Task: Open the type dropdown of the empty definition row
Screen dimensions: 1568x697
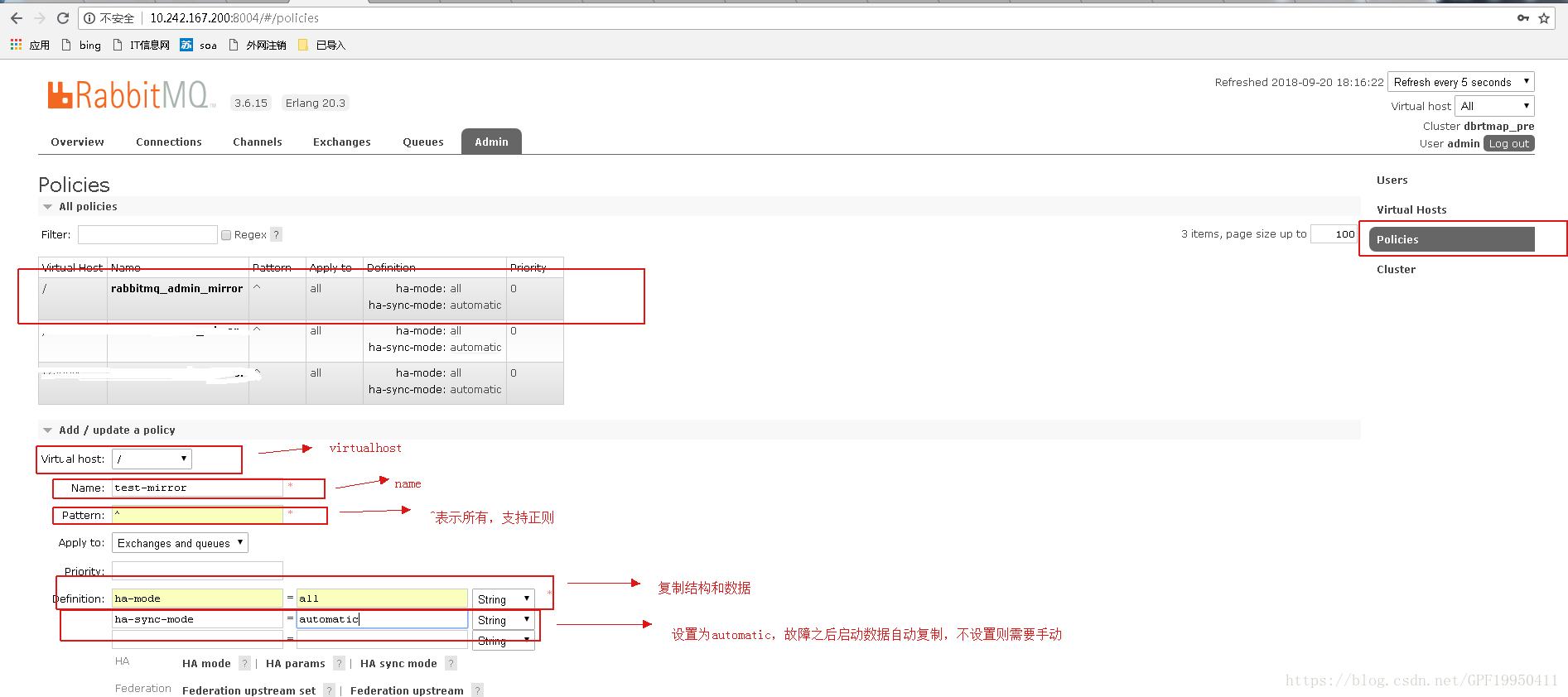Action: pos(503,641)
